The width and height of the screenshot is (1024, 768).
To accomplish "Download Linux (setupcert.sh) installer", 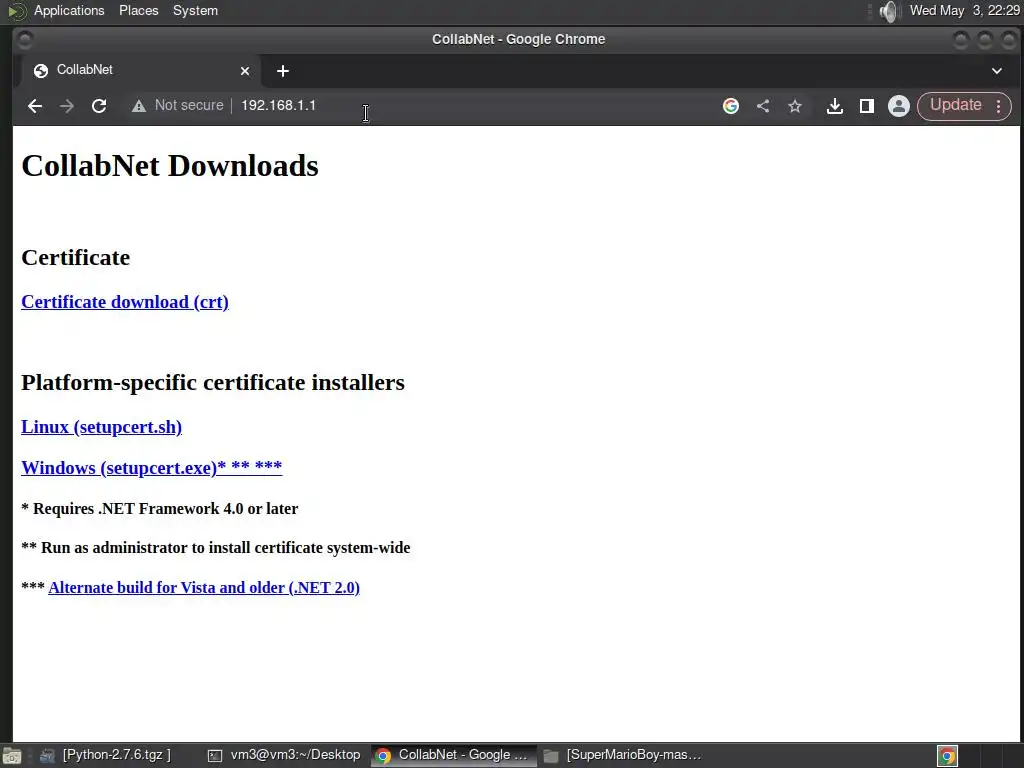I will pos(101,426).
